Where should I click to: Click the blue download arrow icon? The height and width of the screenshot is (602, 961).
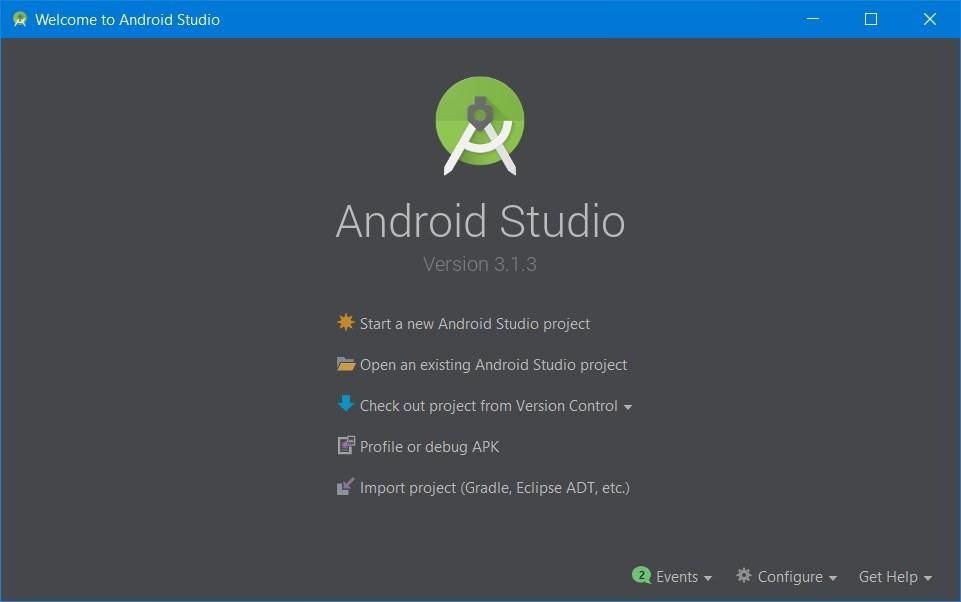[346, 403]
